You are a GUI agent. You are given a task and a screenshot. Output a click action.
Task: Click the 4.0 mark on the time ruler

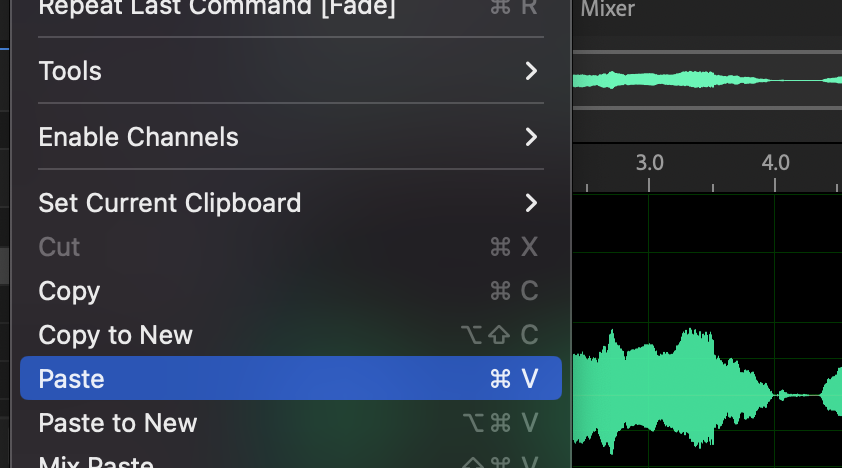tap(775, 163)
